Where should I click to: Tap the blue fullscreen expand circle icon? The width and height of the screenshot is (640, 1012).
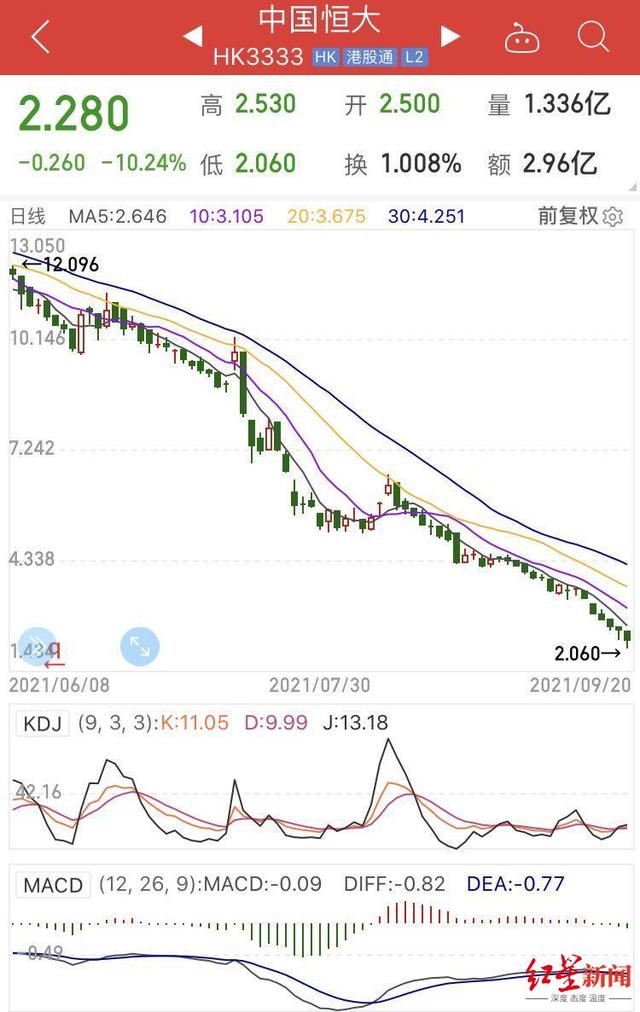[139, 646]
